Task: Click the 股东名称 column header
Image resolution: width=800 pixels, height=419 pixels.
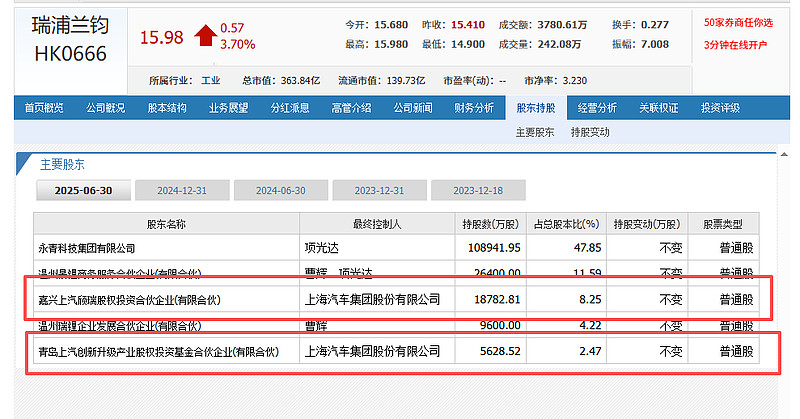Action: click(166, 224)
